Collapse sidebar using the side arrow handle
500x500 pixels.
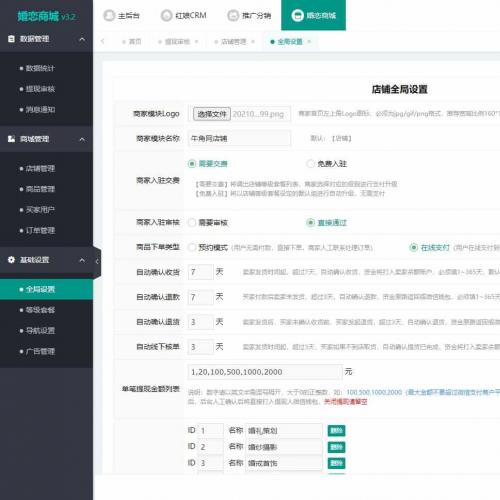97,262
